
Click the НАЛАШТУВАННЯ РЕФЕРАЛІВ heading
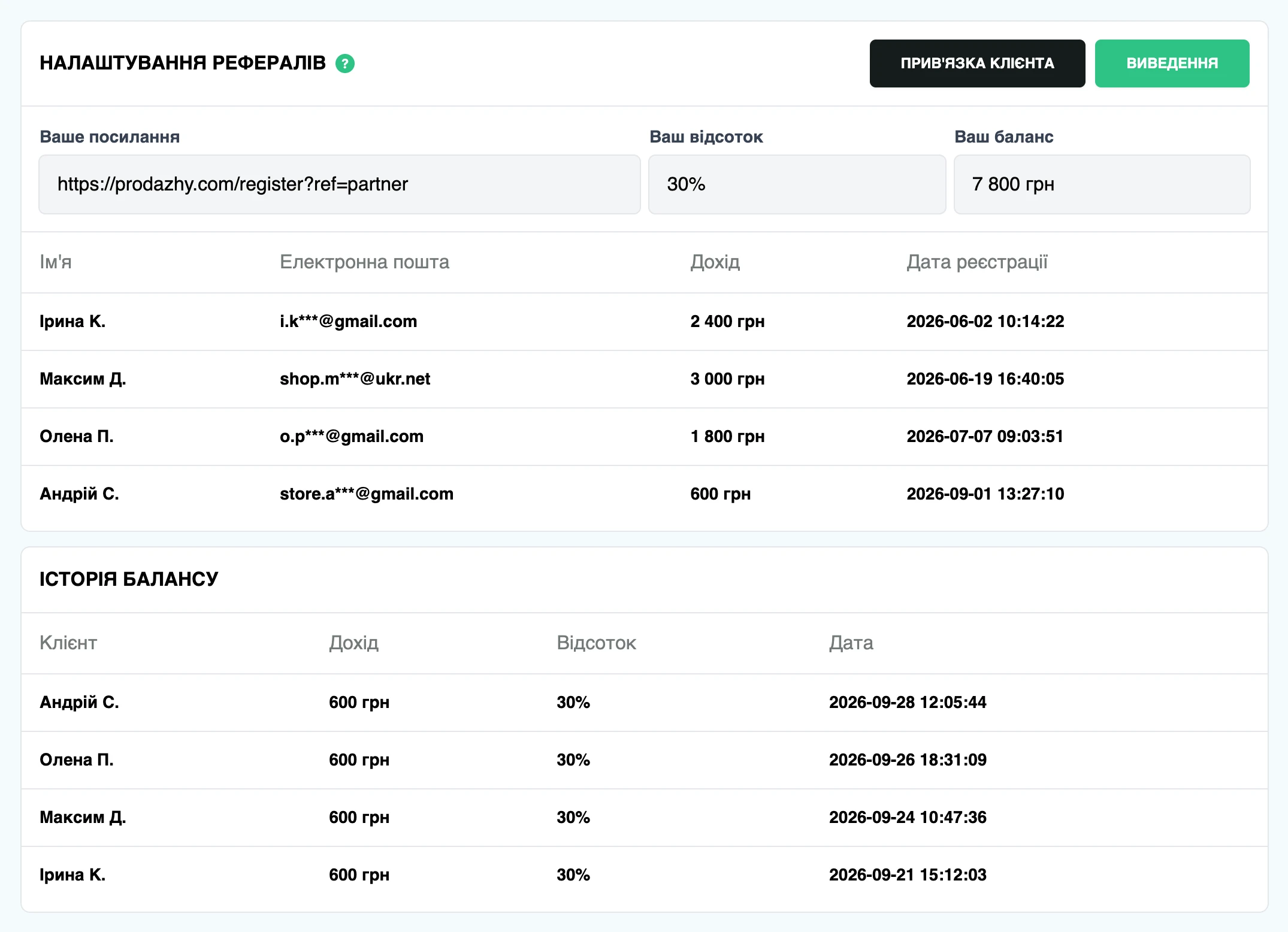183,63
